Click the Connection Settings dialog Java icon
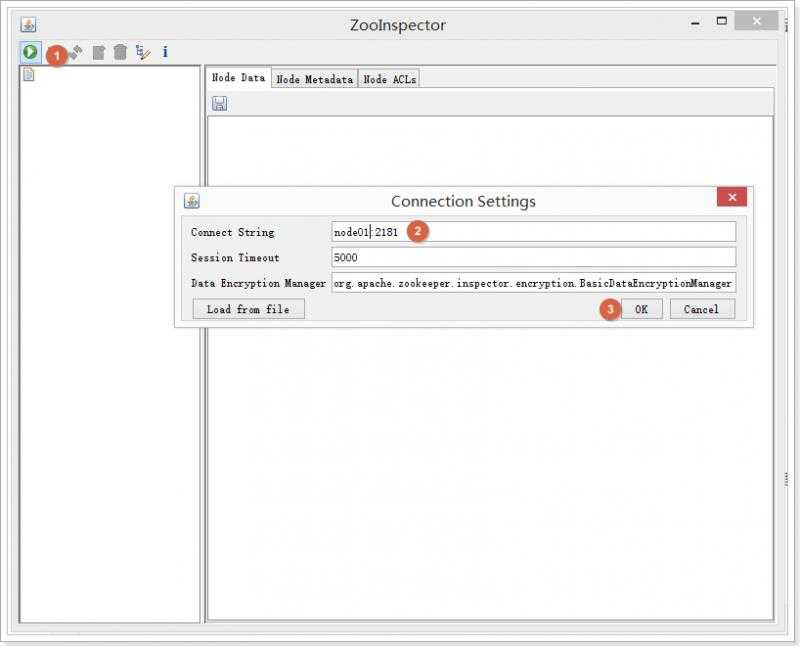Screen dimensions: 800x646 (x=192, y=201)
